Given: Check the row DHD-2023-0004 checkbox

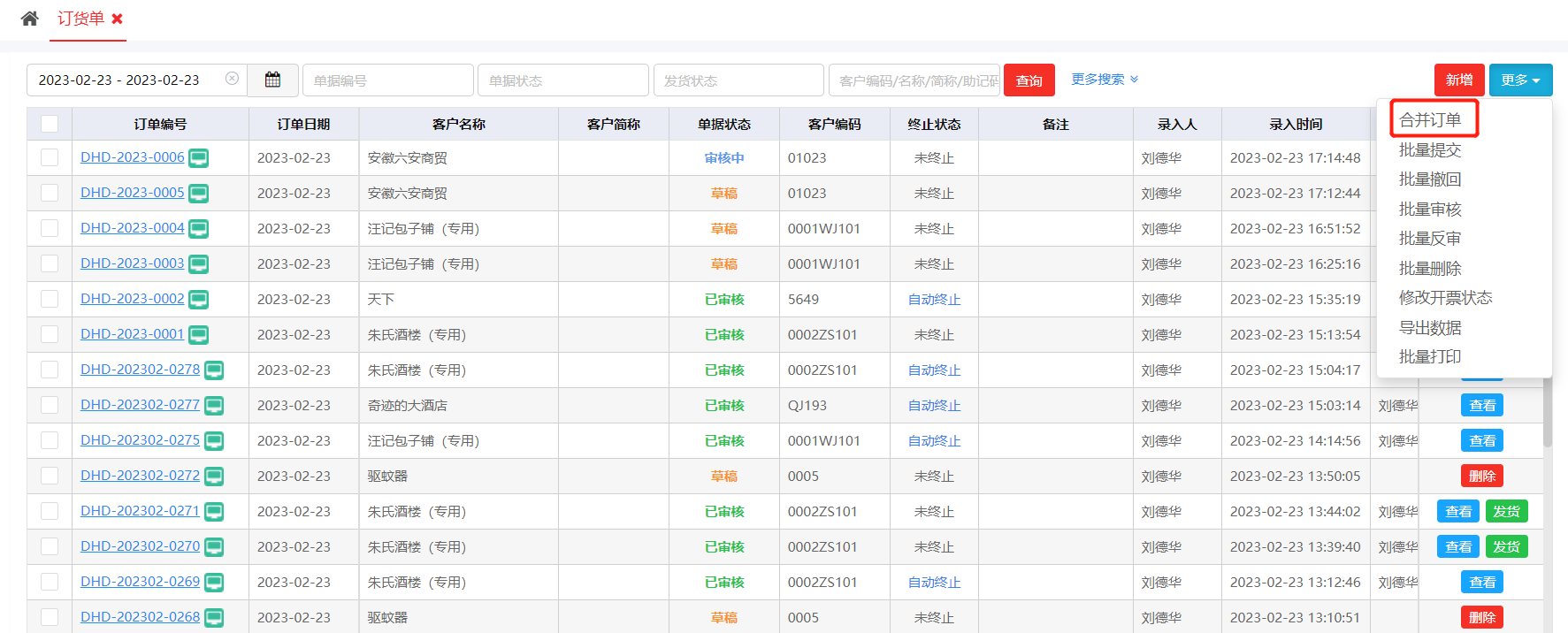Looking at the screenshot, I should click(50, 228).
